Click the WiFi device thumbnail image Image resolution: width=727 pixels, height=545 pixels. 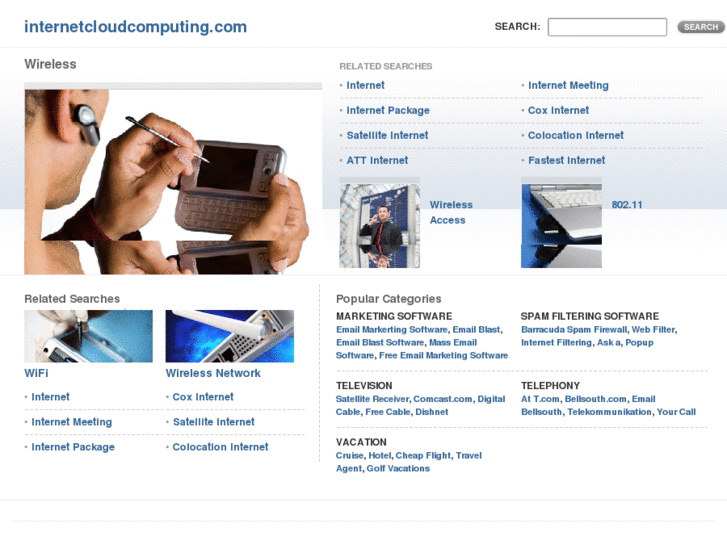click(x=88, y=336)
